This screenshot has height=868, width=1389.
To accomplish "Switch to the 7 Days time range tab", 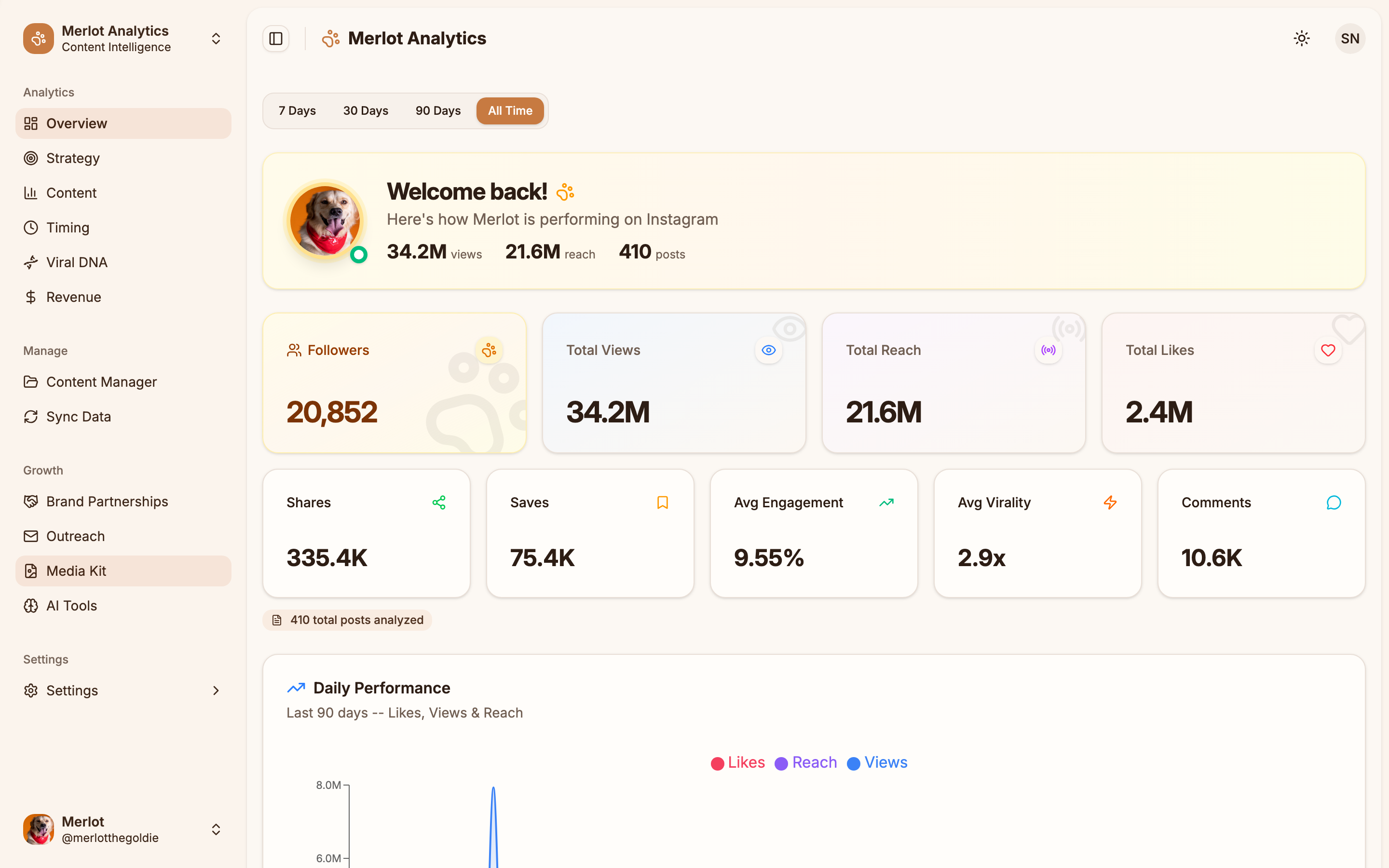I will (297, 110).
